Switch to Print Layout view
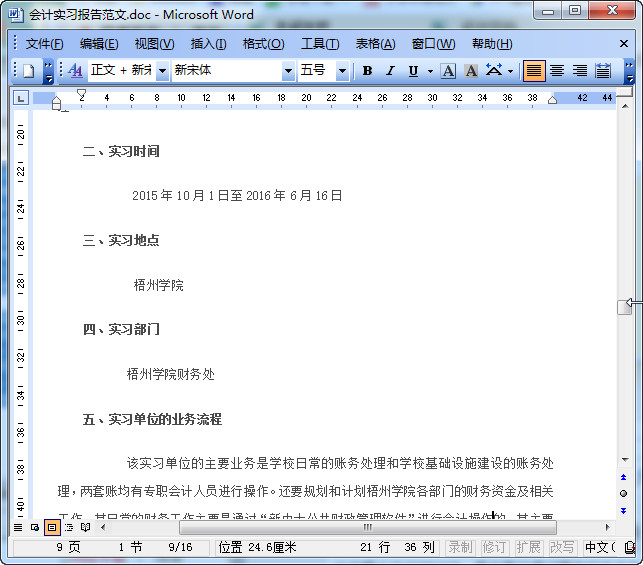Viewport: 643px width, 565px height. tap(52, 527)
